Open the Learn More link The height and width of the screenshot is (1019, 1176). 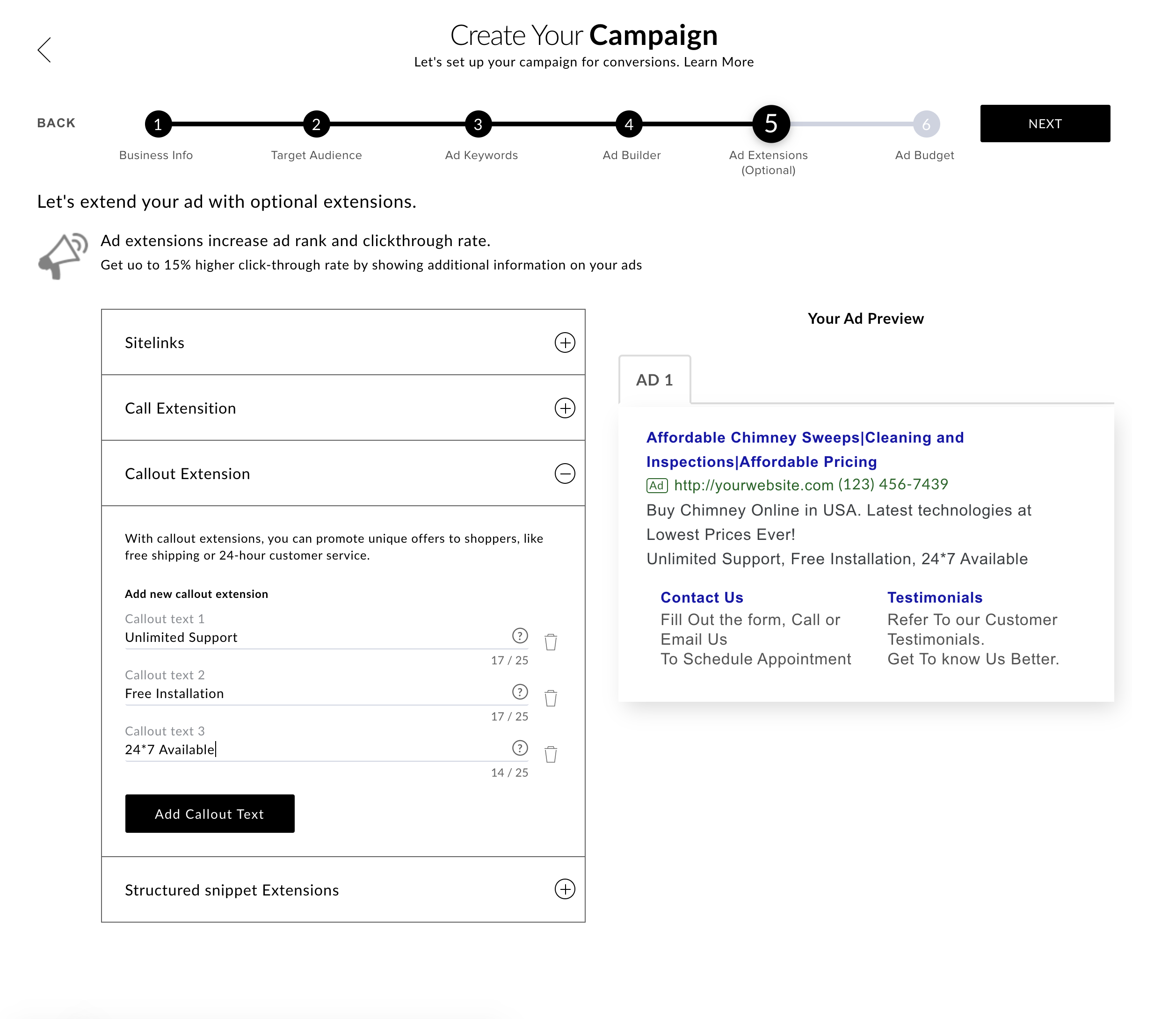click(719, 62)
